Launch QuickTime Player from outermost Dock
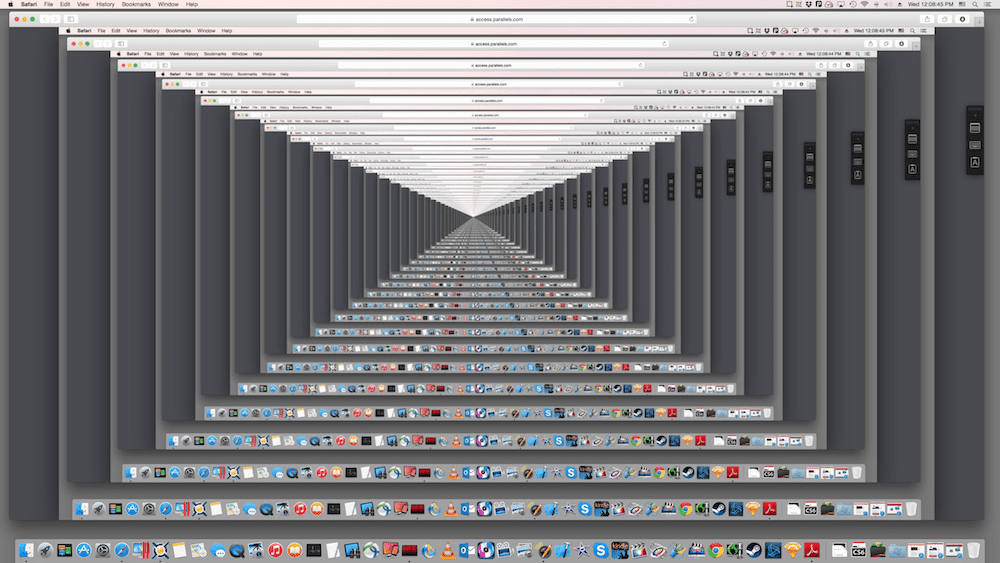This screenshot has height=563, width=1000. (x=237, y=550)
